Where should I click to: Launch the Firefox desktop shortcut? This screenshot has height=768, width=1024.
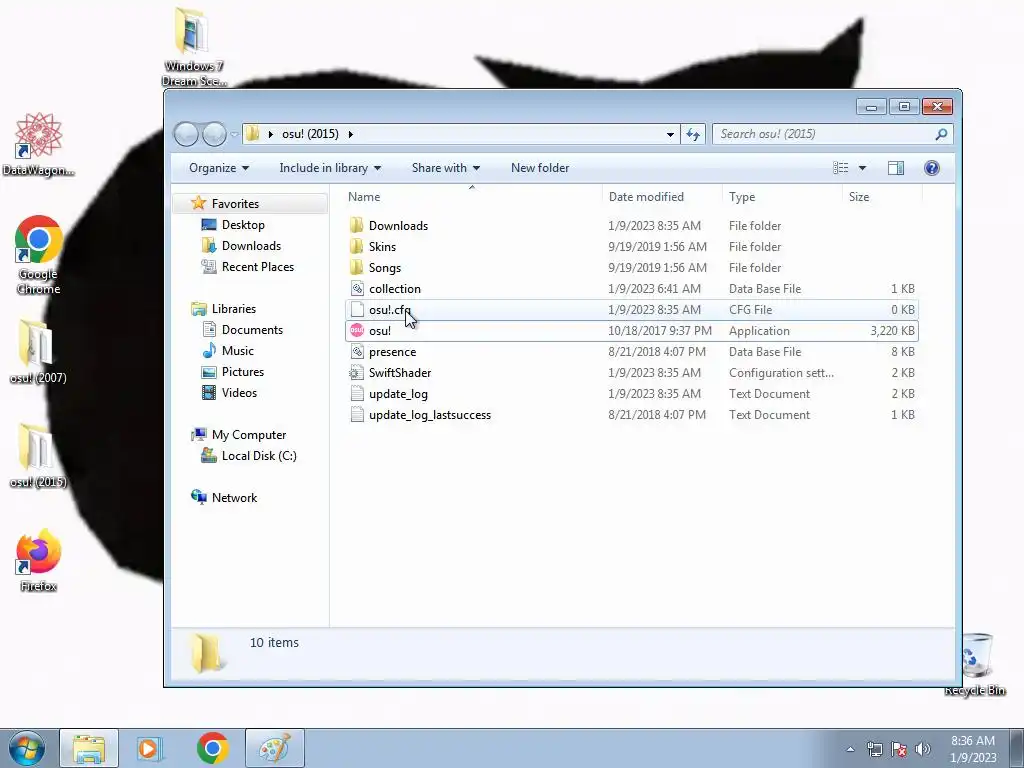pyautogui.click(x=39, y=560)
